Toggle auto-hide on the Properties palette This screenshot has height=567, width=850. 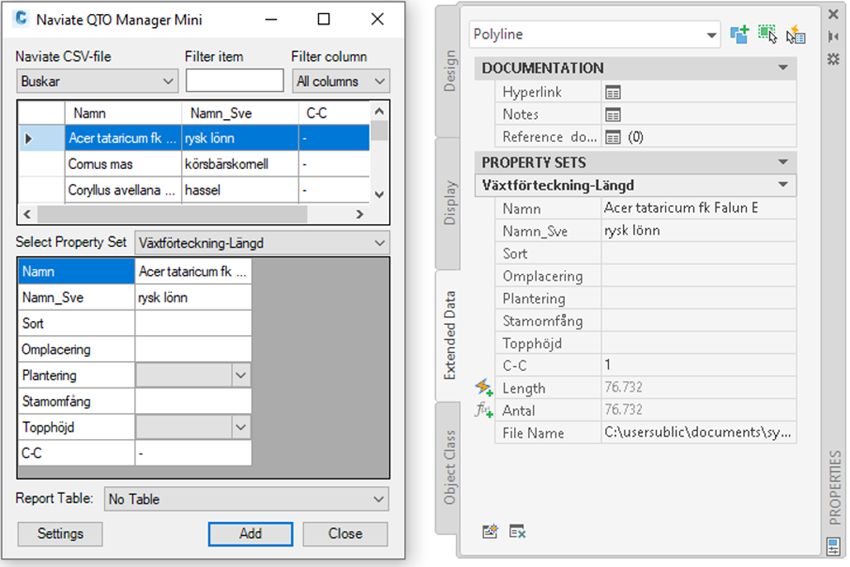834,36
